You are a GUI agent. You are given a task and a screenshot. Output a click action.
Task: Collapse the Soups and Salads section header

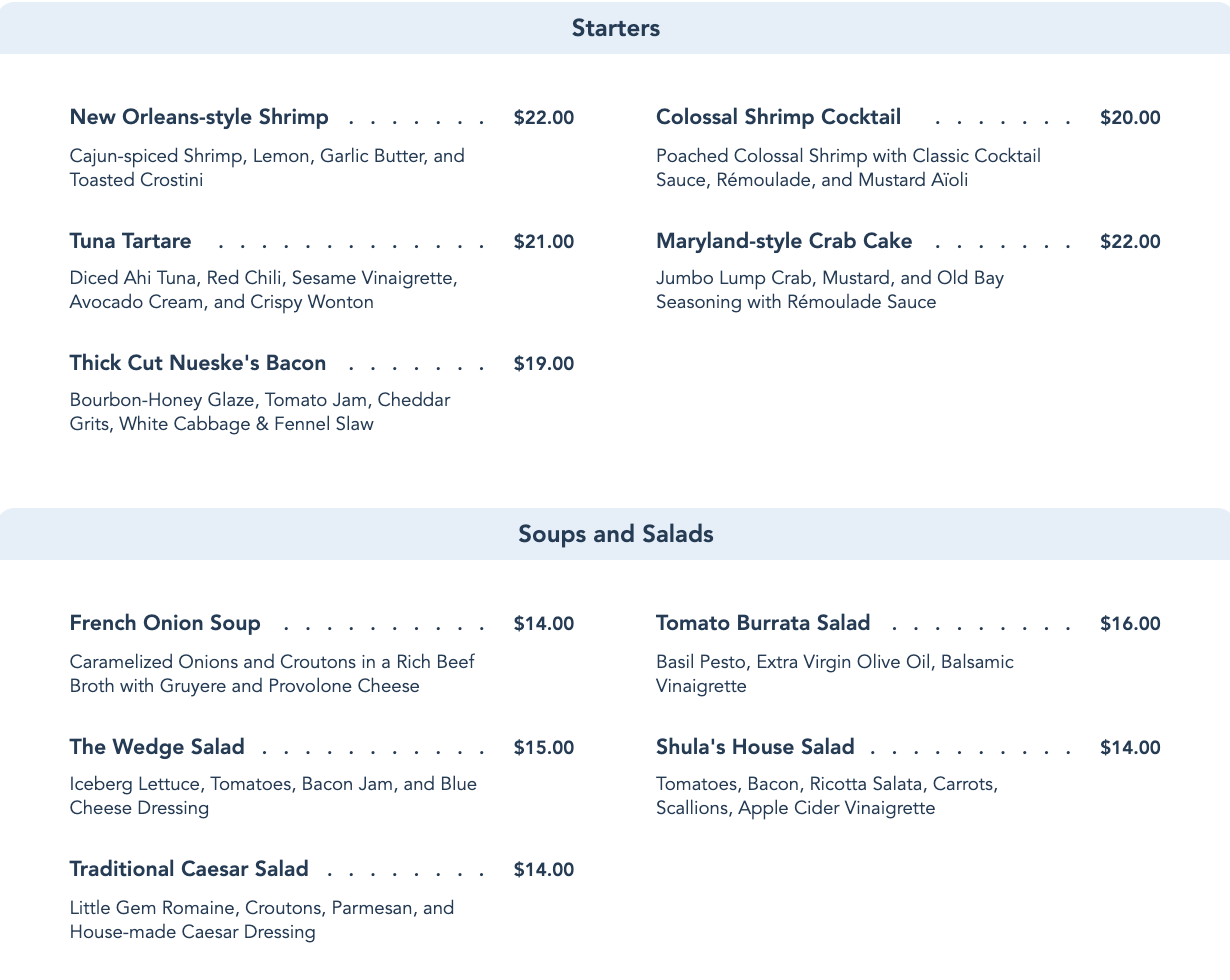pos(615,534)
